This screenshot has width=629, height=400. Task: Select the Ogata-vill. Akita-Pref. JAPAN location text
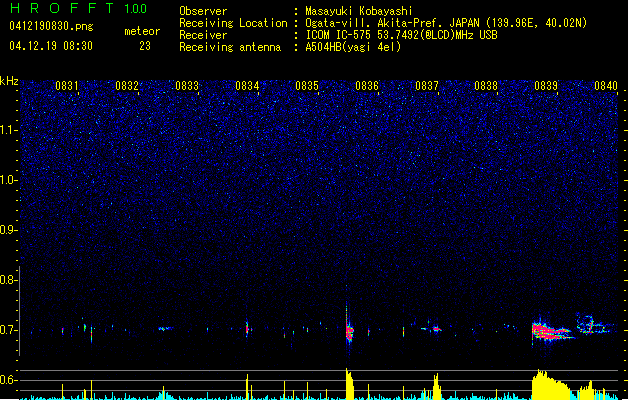pos(446,23)
